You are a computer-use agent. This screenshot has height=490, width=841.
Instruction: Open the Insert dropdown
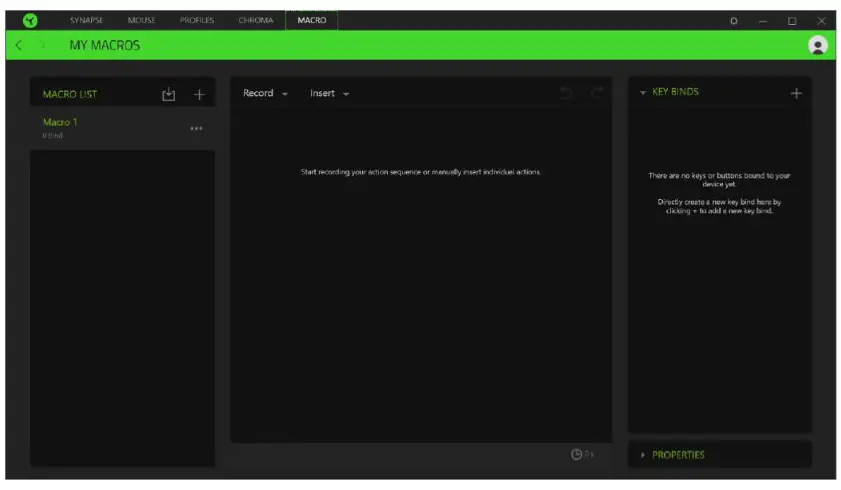[x=329, y=93]
